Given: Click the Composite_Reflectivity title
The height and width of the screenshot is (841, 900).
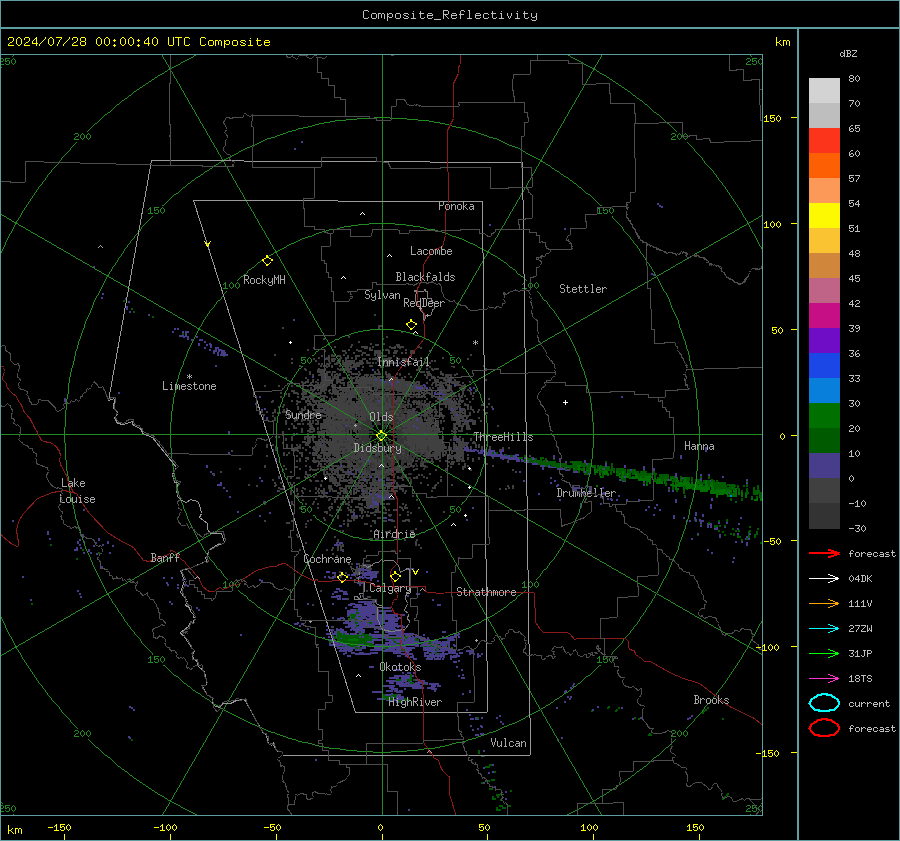Looking at the screenshot, I should 450,15.
